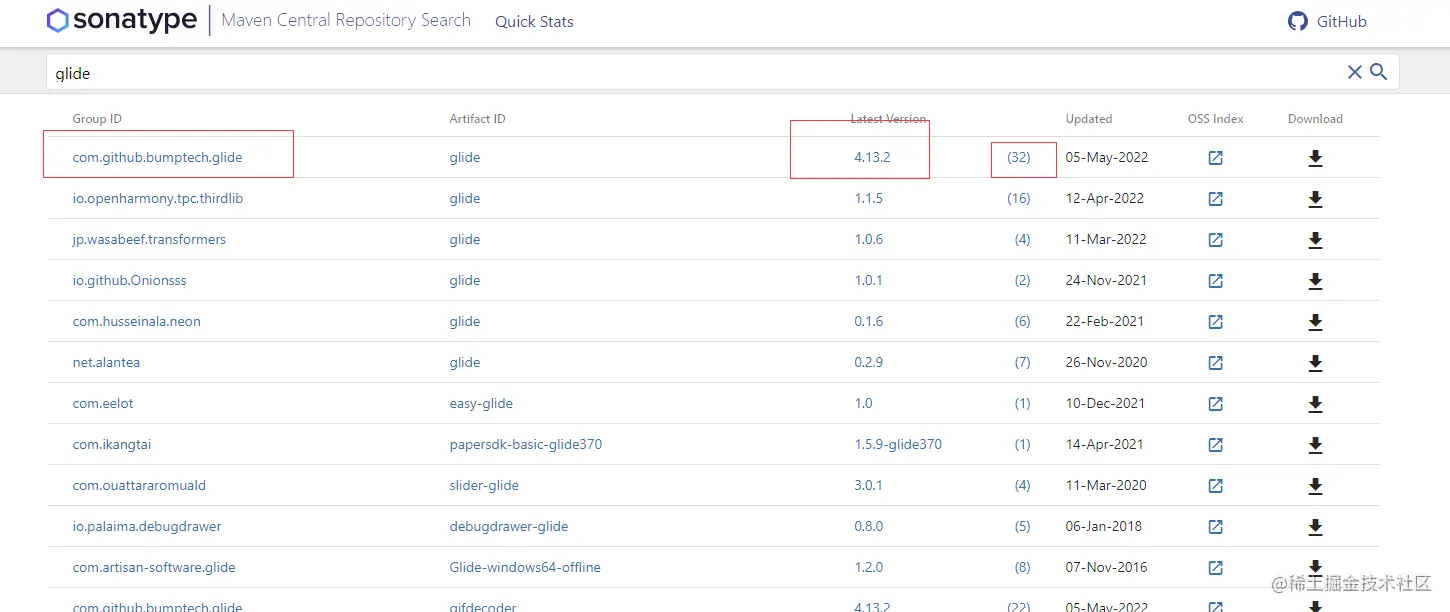
Task: Open artifact debugdrawer-glide
Action: tap(509, 527)
